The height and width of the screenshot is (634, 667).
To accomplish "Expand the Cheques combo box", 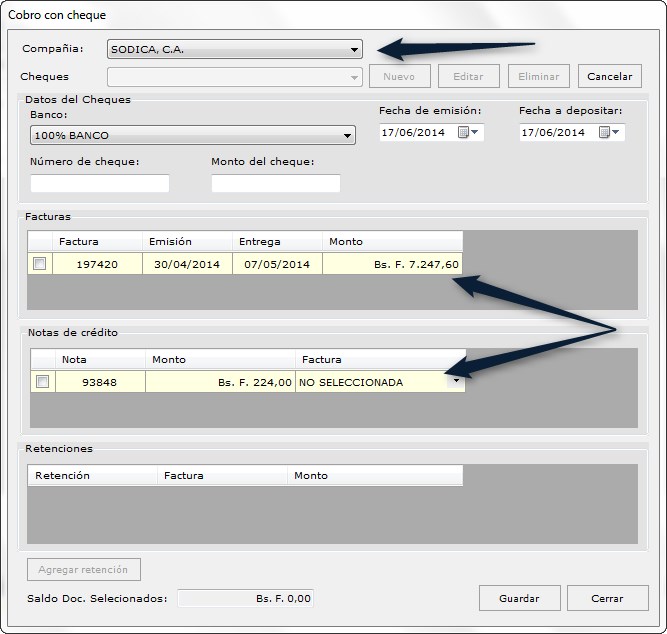I will tap(235, 77).
